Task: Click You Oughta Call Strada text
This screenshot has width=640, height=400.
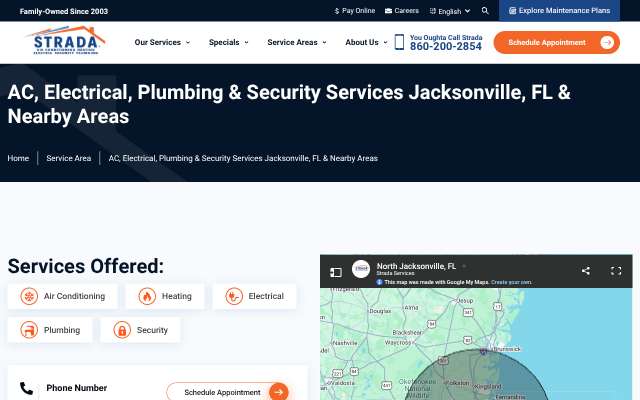Action: 446,38
